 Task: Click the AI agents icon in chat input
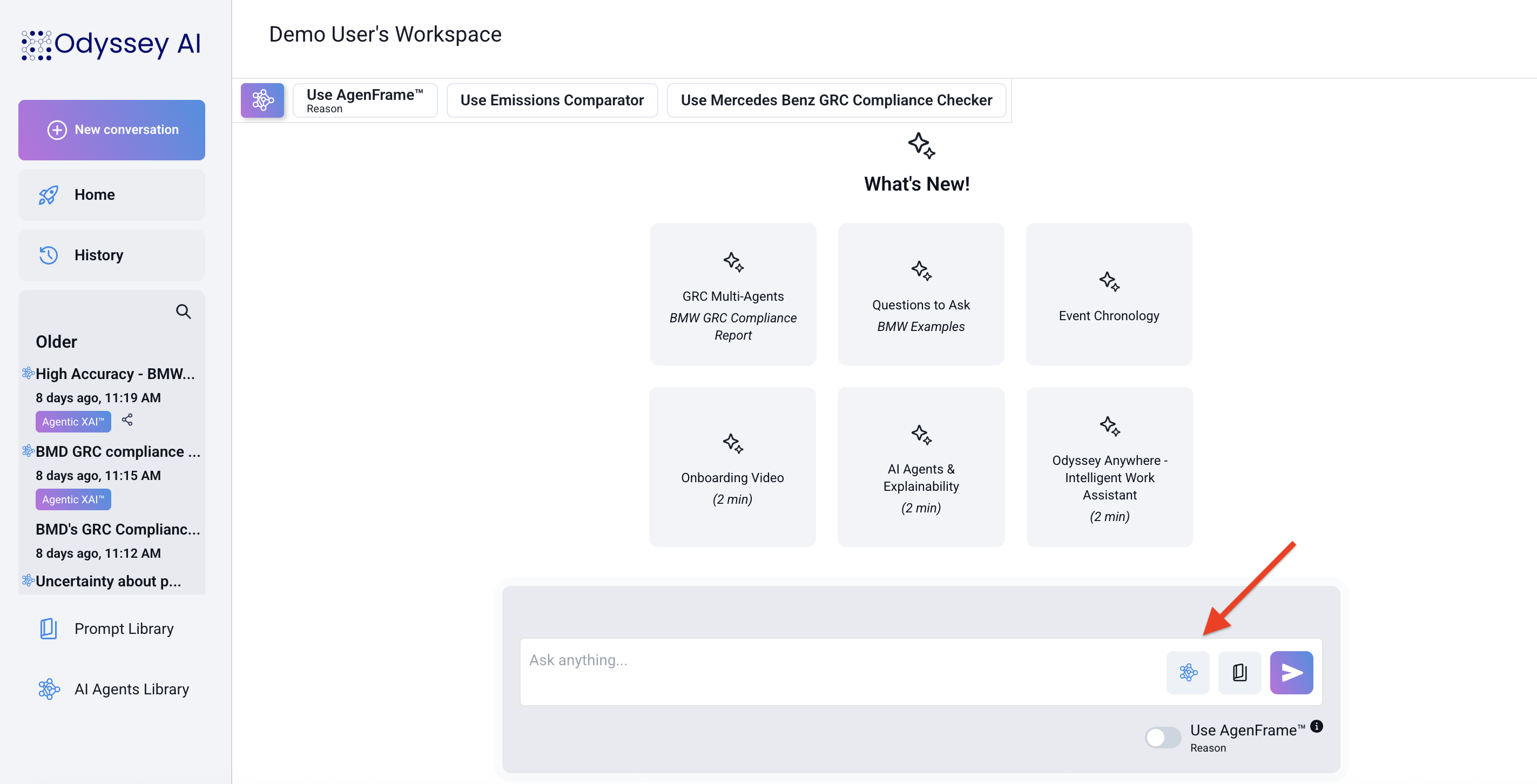point(1188,672)
